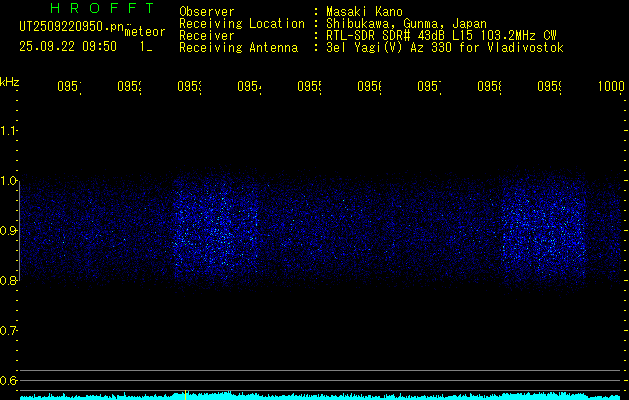Click the 0.7 kHz axis label
This screenshot has height=400, width=629.
click(8, 331)
